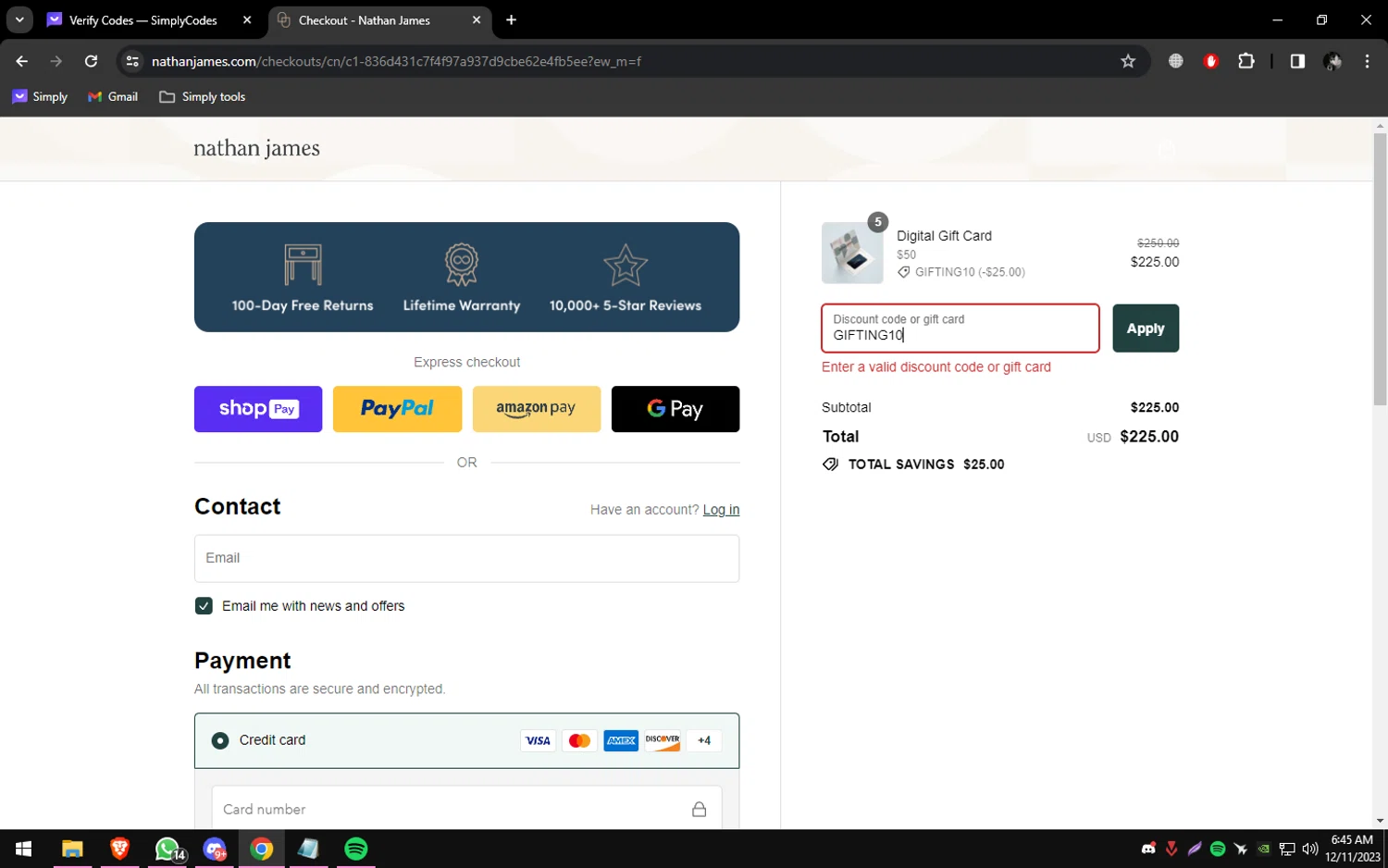Open the cart bag icon in header
Viewport: 1388px width, 868px height.
(1167, 150)
